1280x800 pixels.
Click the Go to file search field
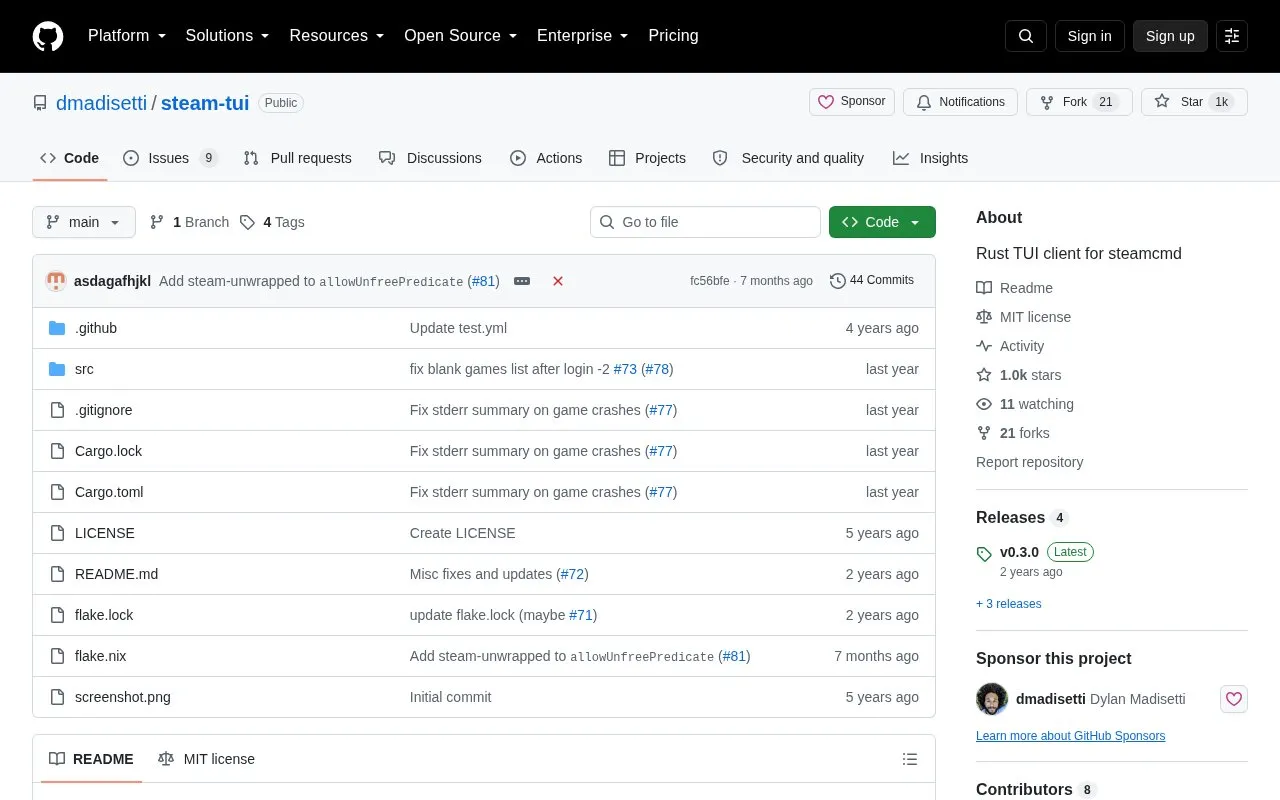pyautogui.click(x=705, y=222)
